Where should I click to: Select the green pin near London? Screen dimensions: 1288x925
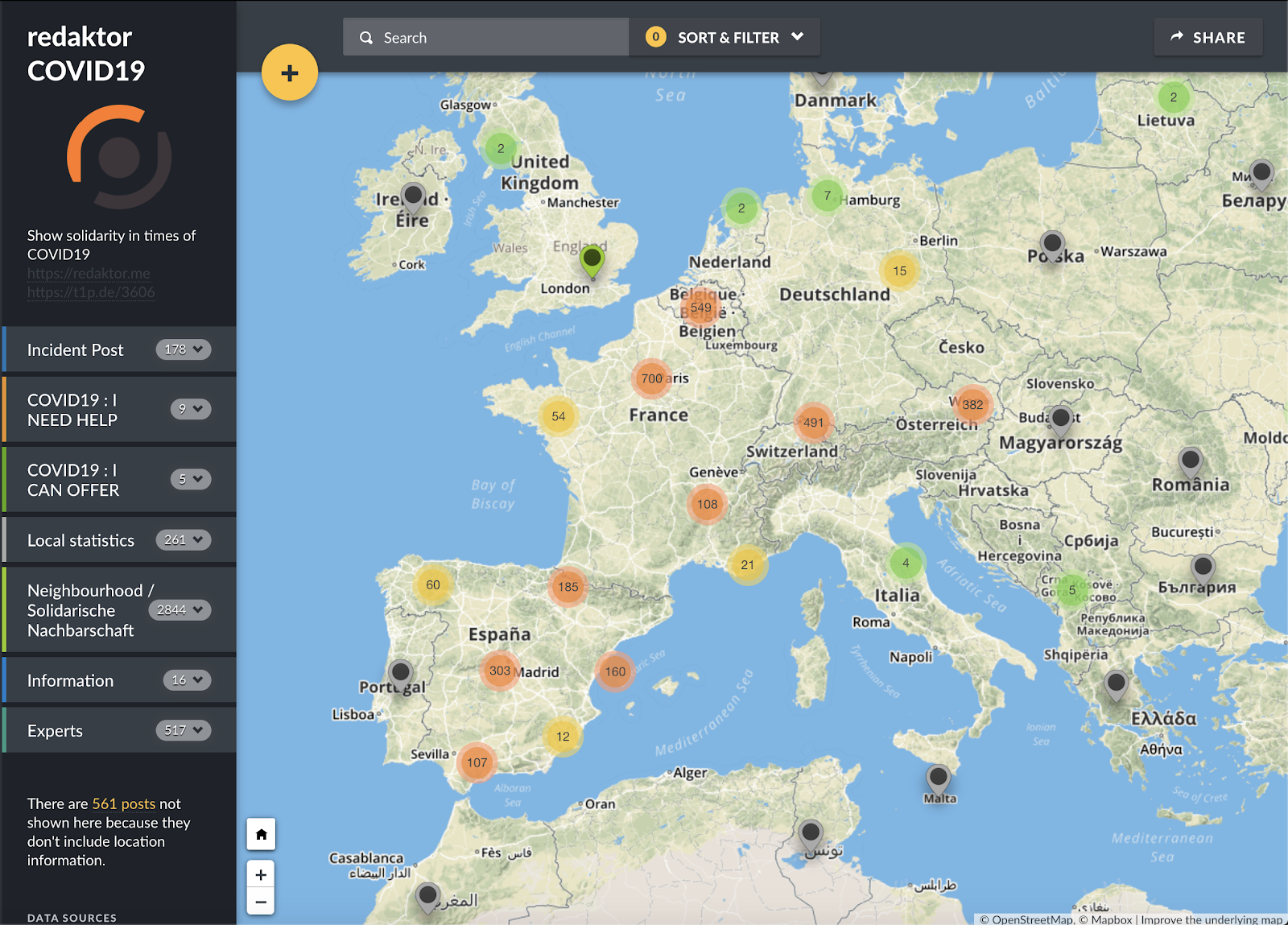[x=592, y=261]
